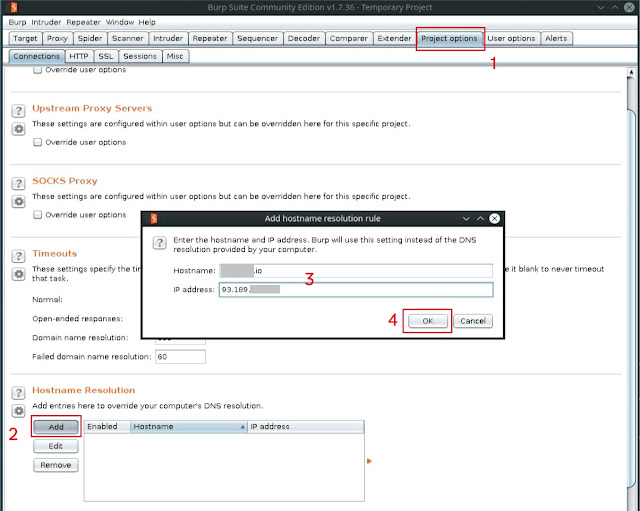Click Add in Hostname Resolution section
The width and height of the screenshot is (640, 511).
[x=56, y=427]
